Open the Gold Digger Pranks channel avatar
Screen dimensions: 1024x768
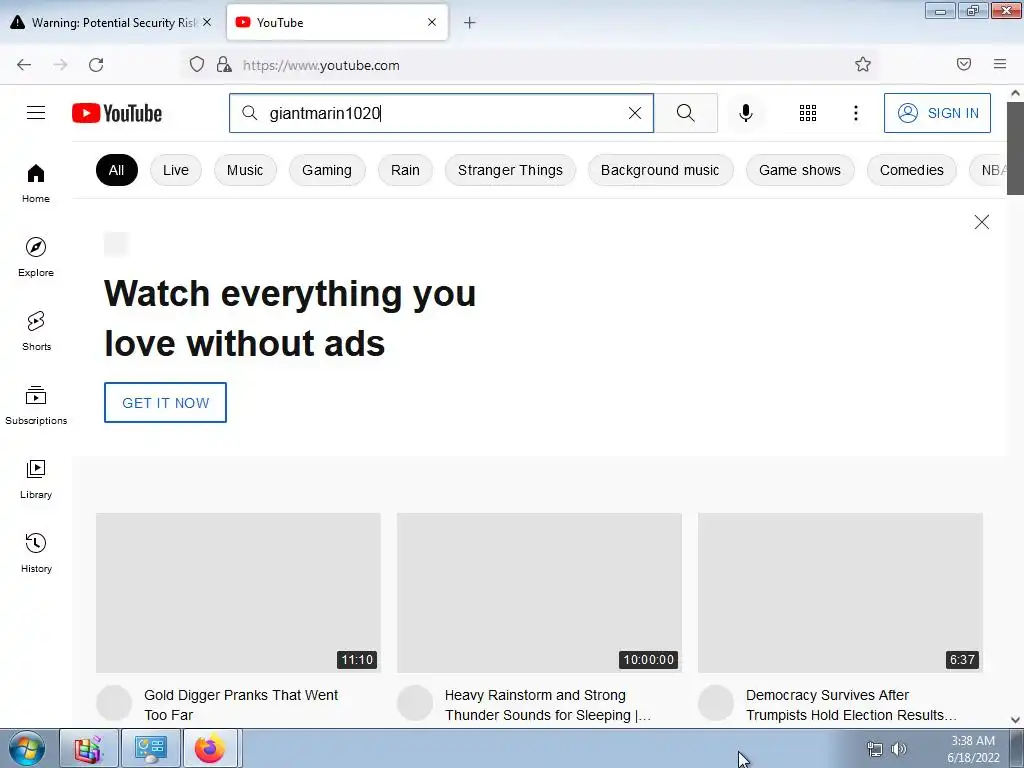pos(114,703)
